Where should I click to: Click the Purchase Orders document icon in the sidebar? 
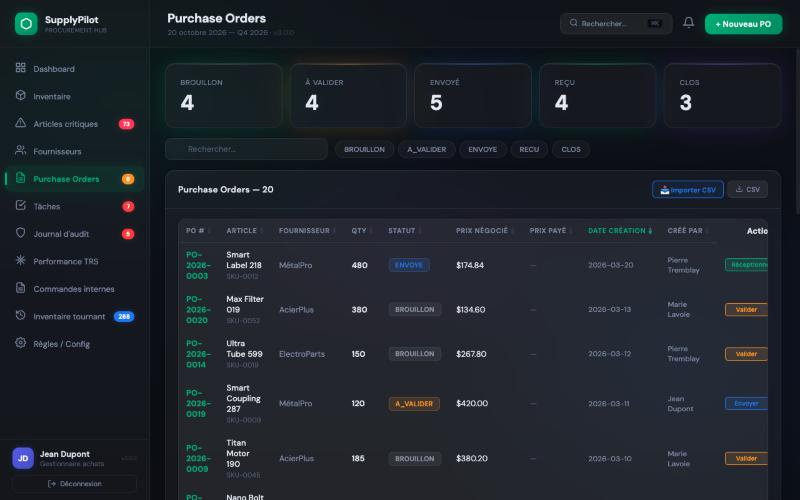(20, 178)
